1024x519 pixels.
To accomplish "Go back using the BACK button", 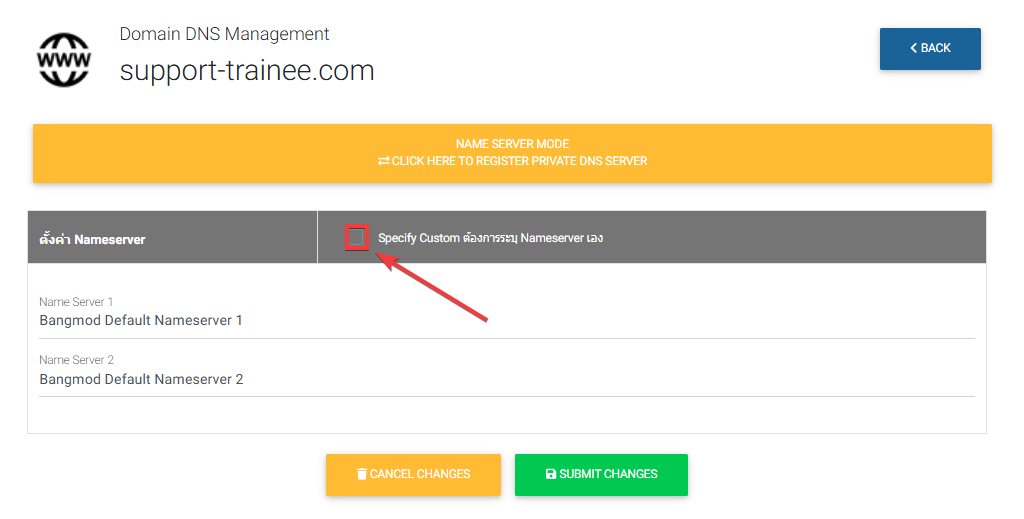I will (x=930, y=49).
